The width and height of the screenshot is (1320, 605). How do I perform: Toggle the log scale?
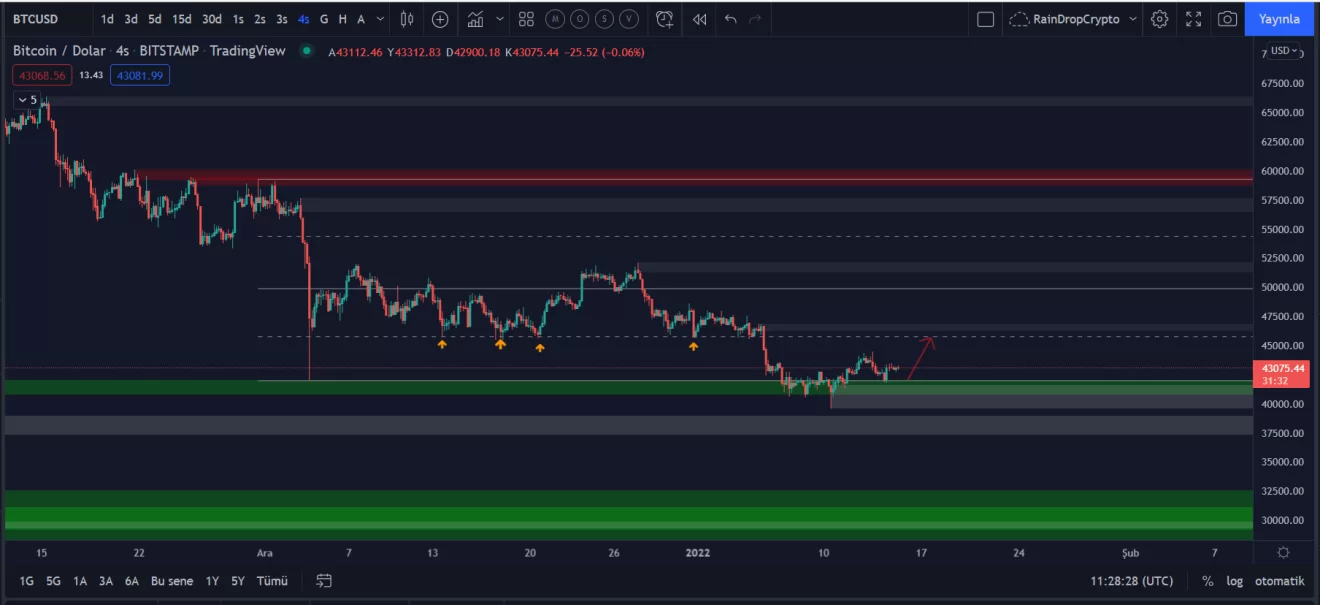click(1235, 581)
